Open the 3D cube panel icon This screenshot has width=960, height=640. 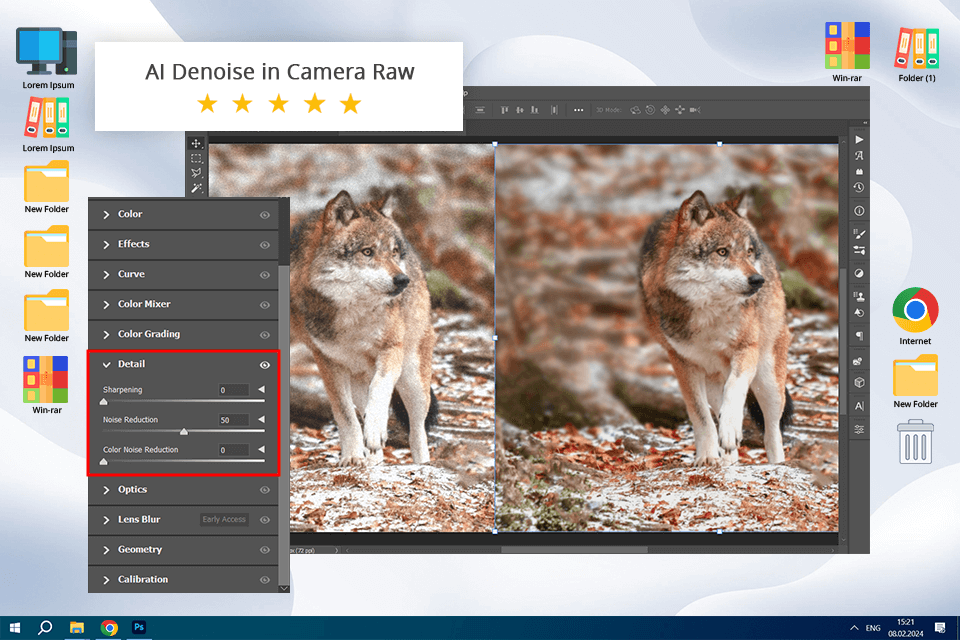[859, 382]
